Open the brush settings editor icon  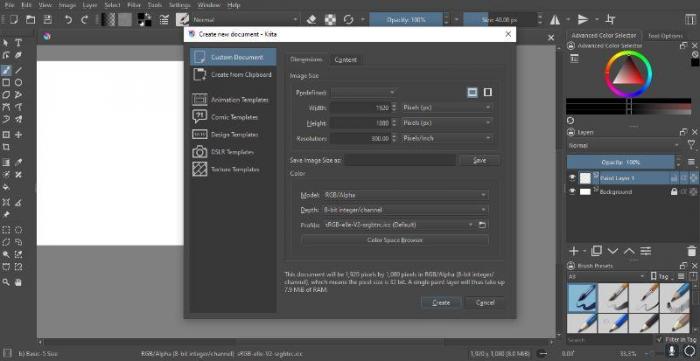(164, 20)
